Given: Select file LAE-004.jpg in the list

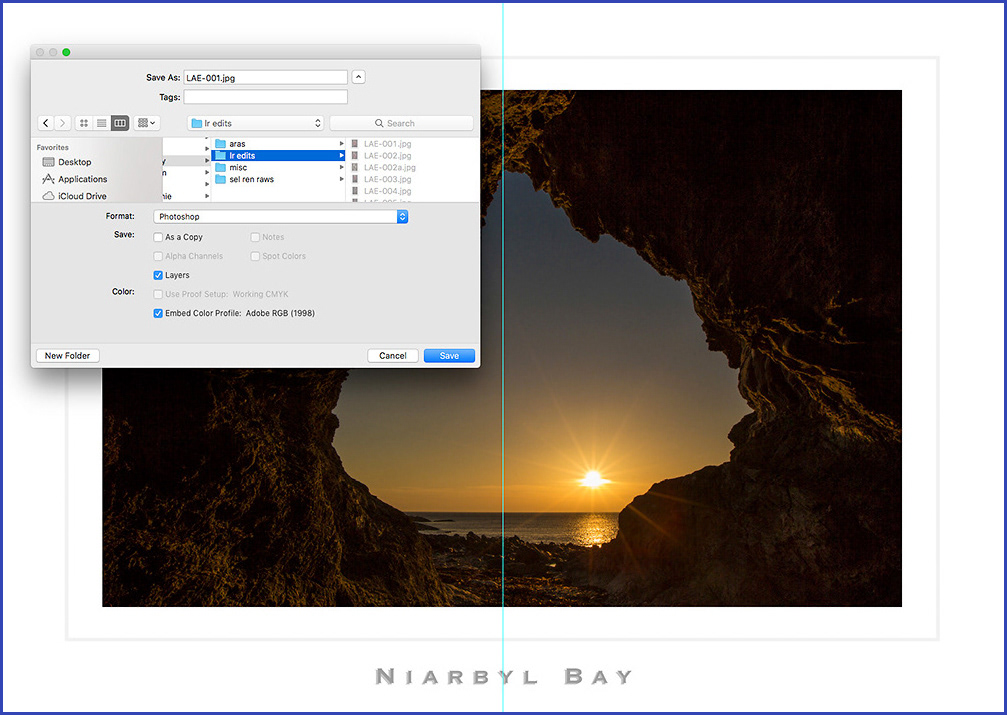Looking at the screenshot, I should [387, 191].
